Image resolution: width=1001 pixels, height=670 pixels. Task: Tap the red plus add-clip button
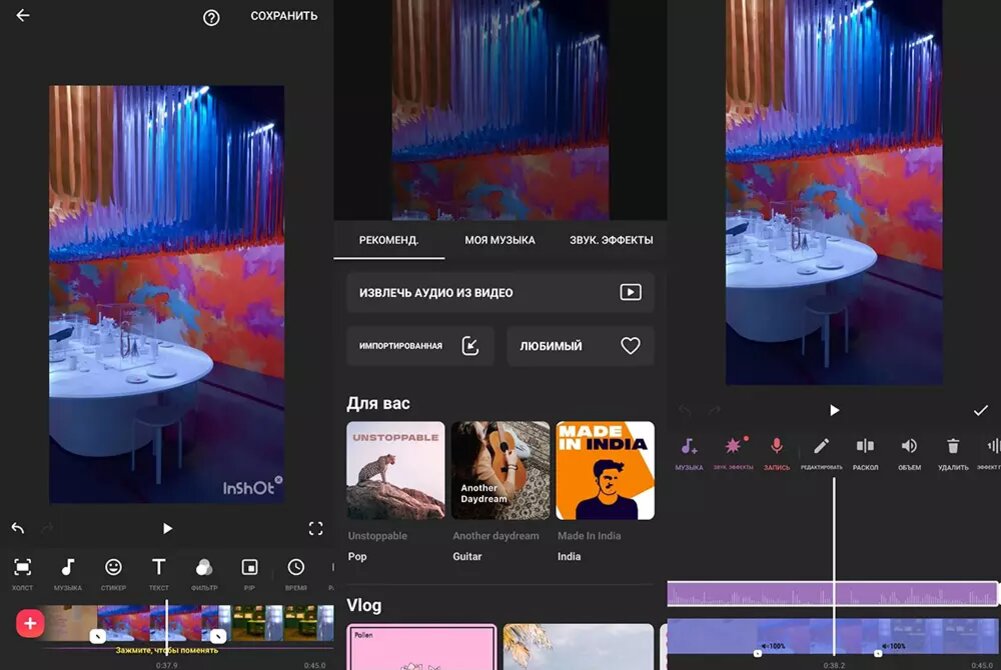pyautogui.click(x=30, y=623)
